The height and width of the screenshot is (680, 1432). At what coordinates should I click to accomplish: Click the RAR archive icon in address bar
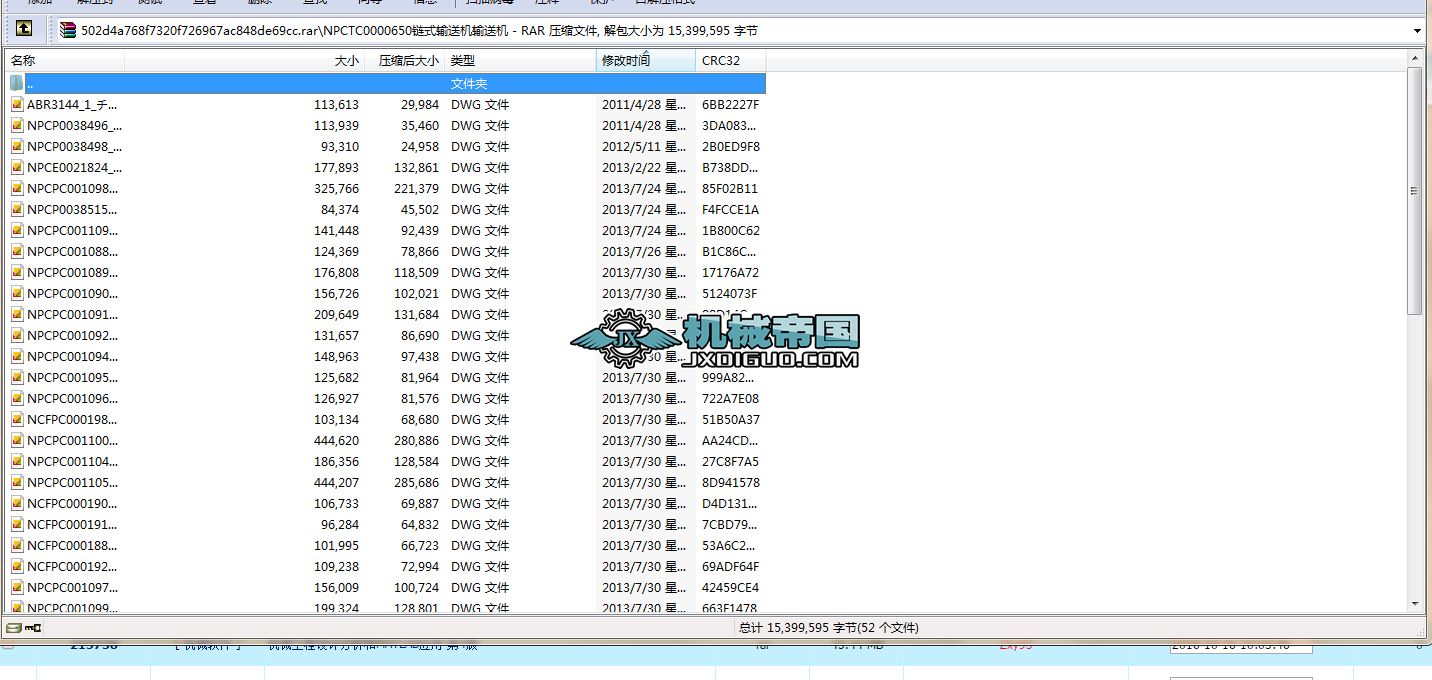pyautogui.click(x=68, y=31)
